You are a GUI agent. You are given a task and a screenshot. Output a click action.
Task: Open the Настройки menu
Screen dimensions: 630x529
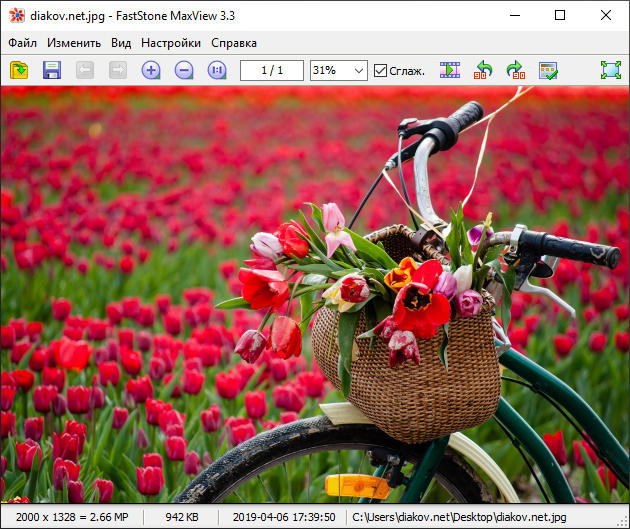coord(171,43)
